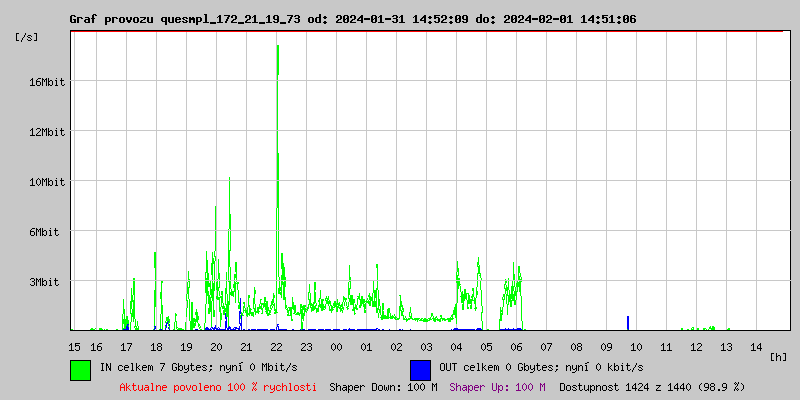Pick hour 14 on the time axis

point(756,347)
